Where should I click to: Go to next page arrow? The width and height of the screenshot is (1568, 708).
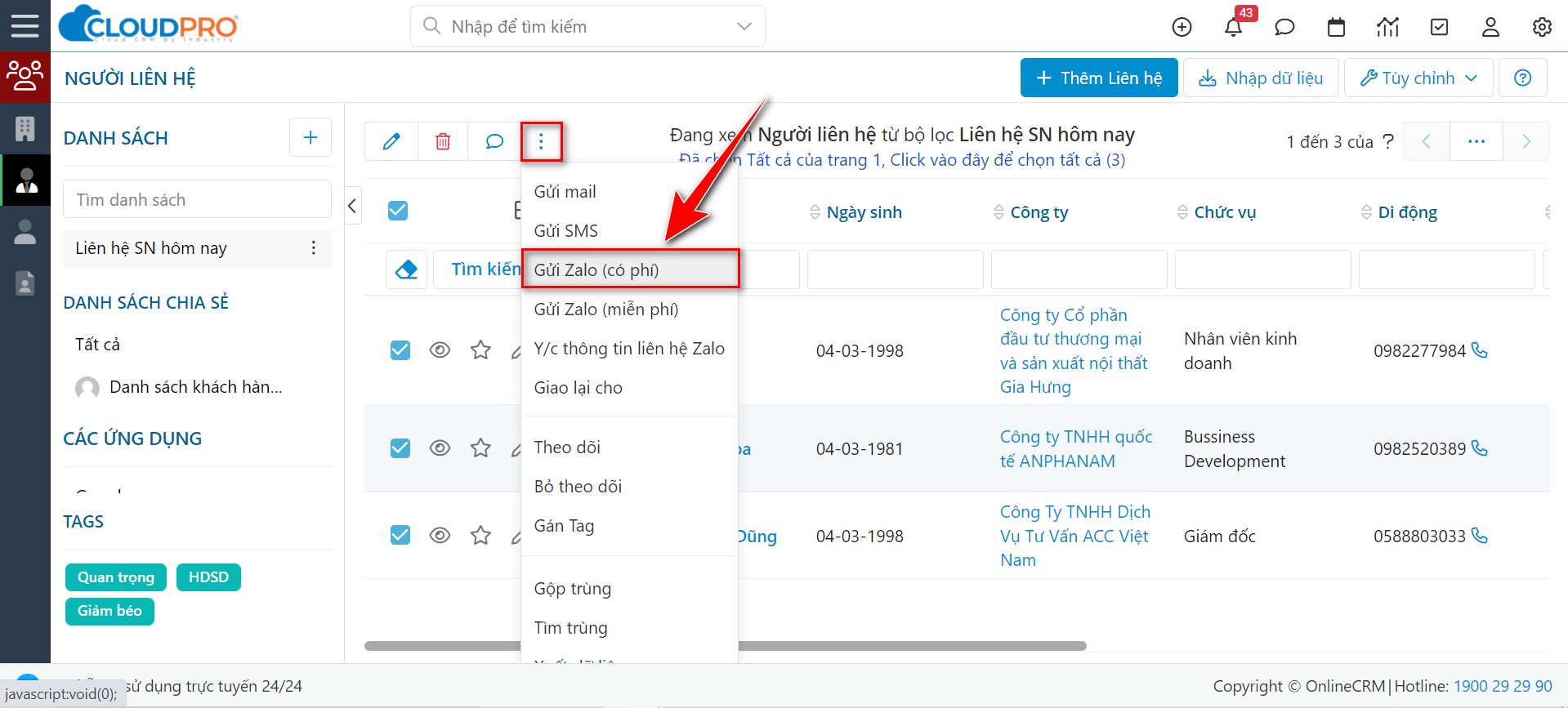coord(1526,141)
